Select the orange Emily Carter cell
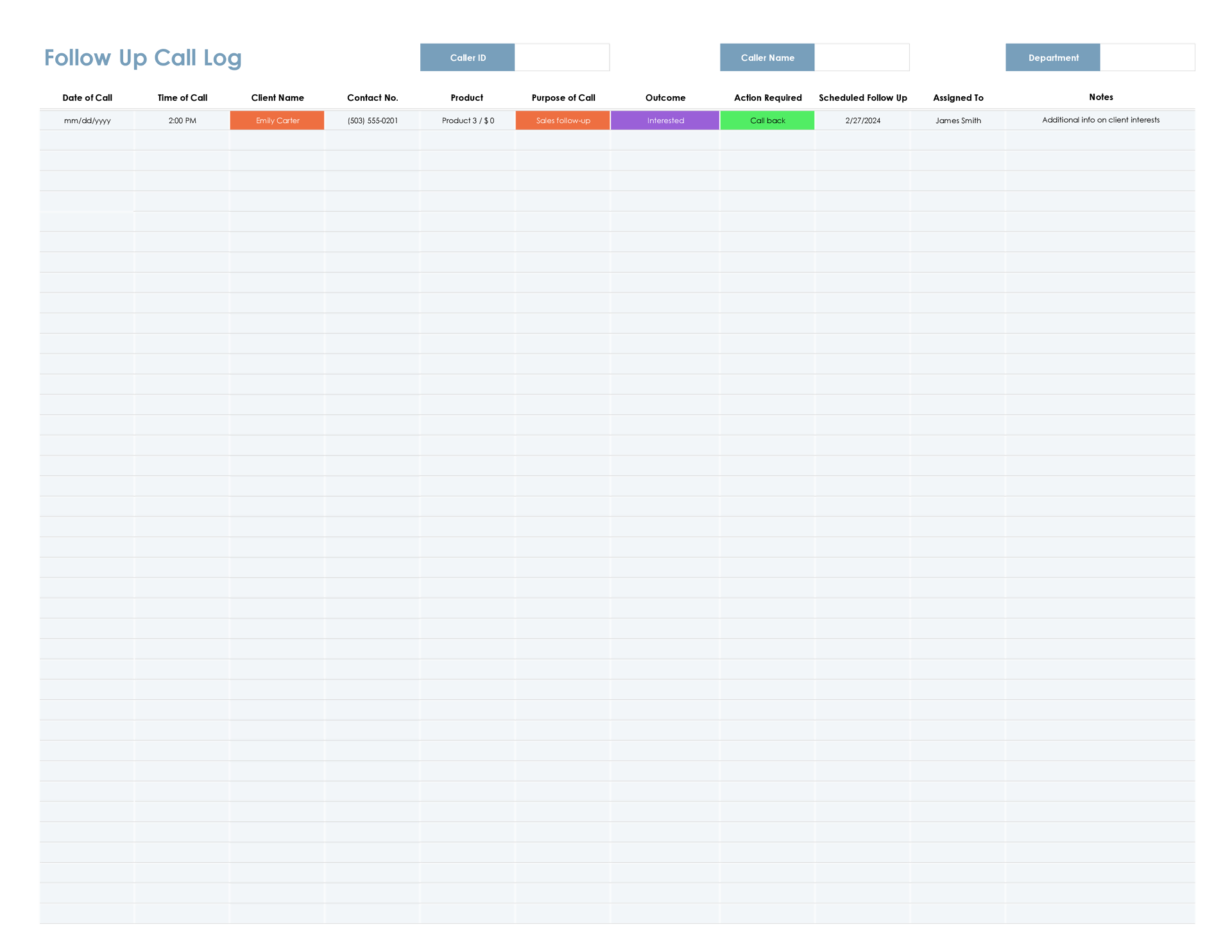This screenshot has width=1232, height=952. click(x=277, y=120)
